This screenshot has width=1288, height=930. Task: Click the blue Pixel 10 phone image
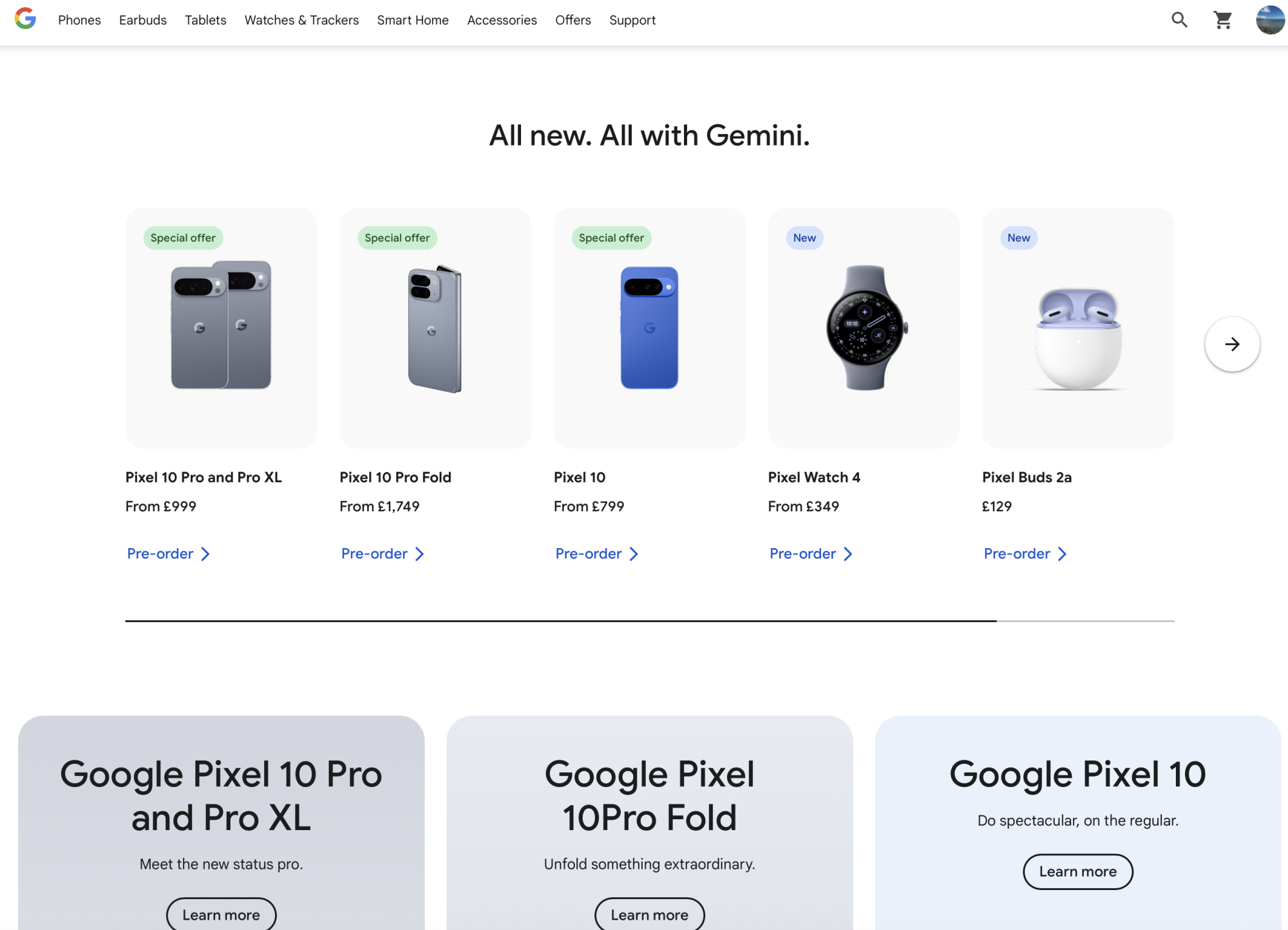pos(649,327)
